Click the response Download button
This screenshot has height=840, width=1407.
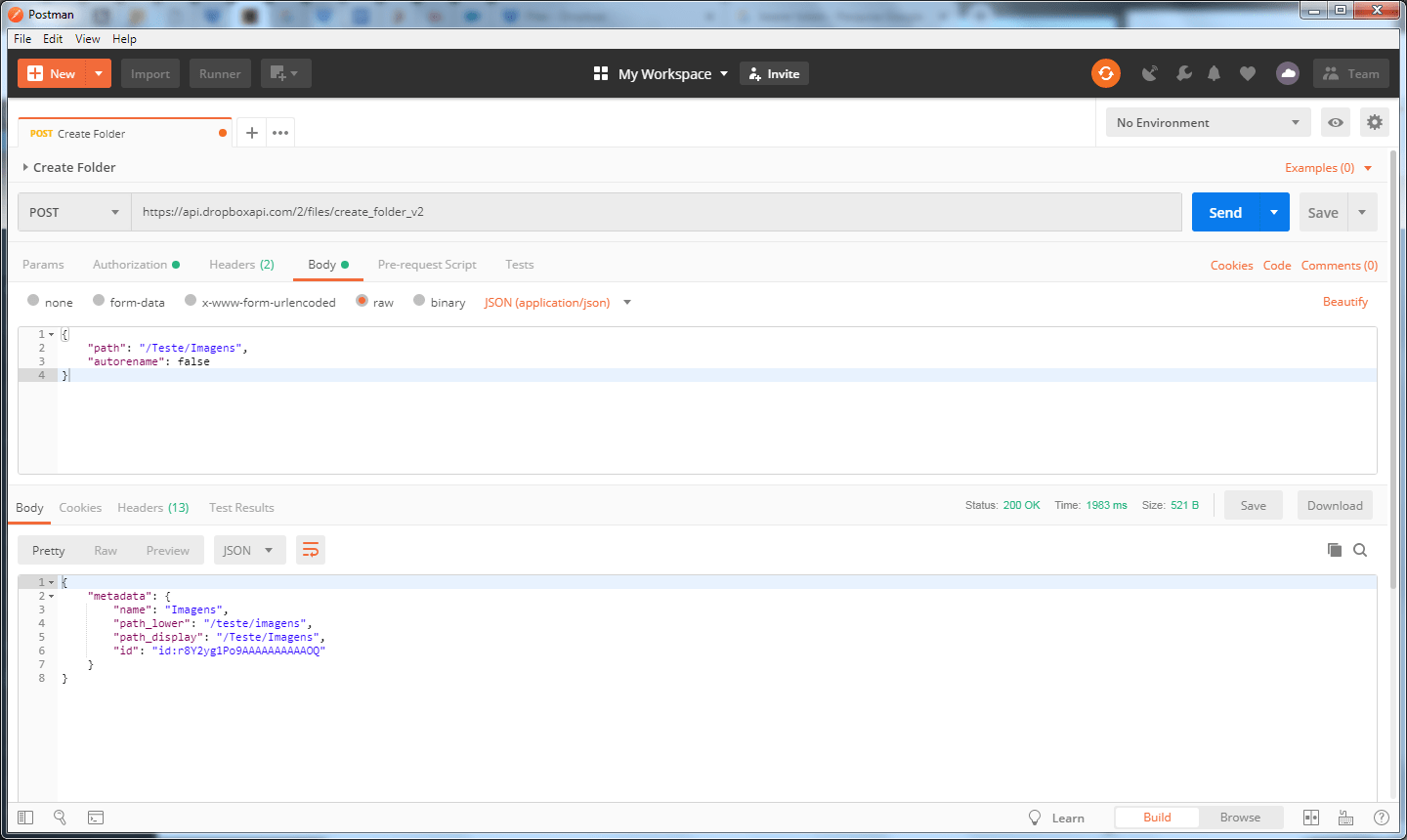1335,505
